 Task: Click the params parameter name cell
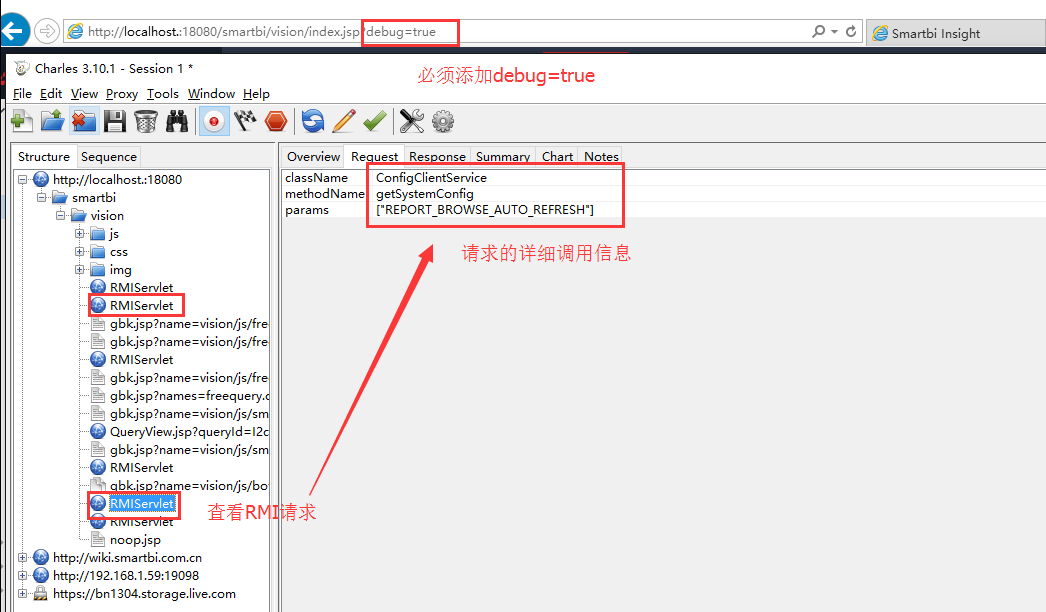pos(307,210)
